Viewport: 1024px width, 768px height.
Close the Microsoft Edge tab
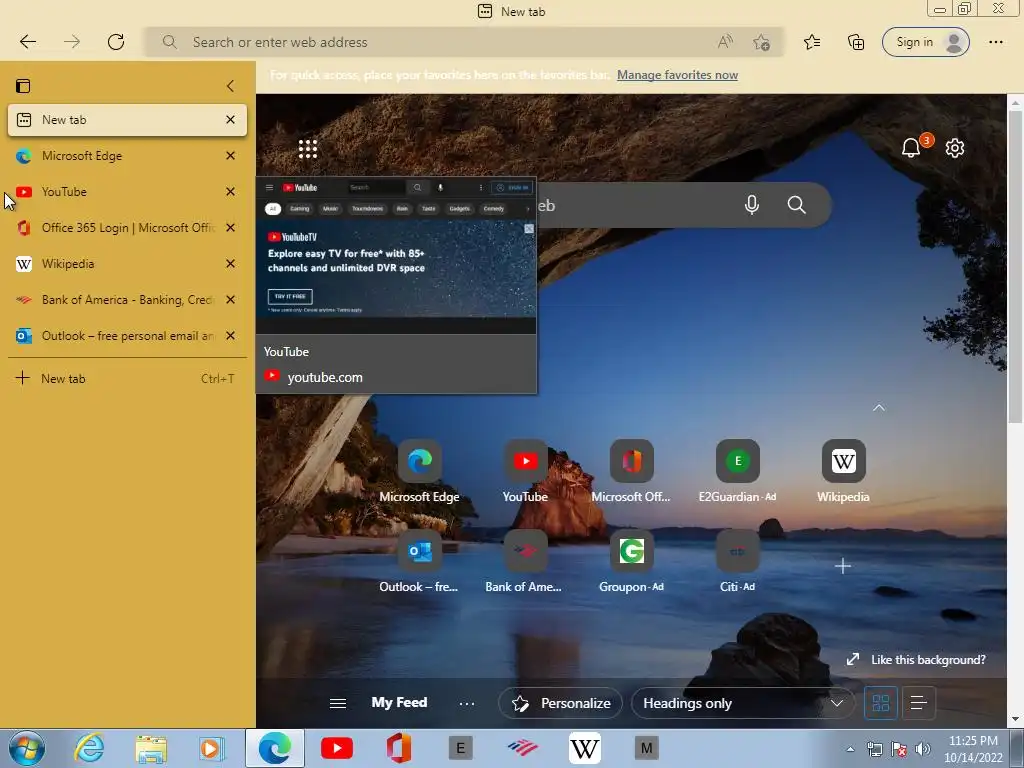click(230, 155)
